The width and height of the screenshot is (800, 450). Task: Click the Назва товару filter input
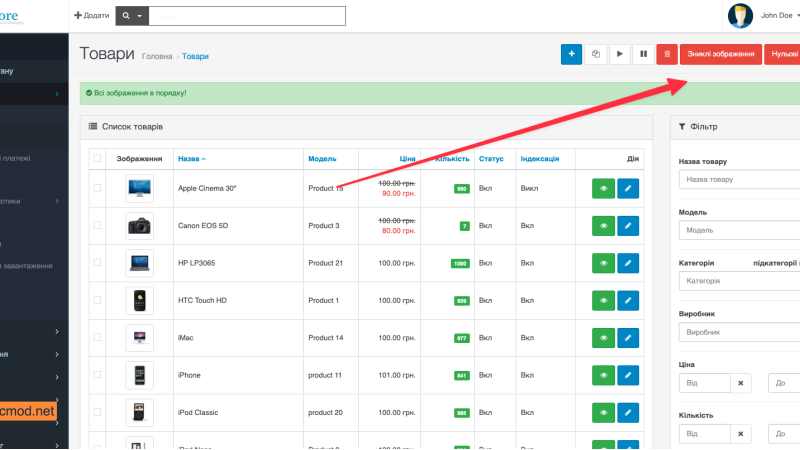click(x=739, y=180)
